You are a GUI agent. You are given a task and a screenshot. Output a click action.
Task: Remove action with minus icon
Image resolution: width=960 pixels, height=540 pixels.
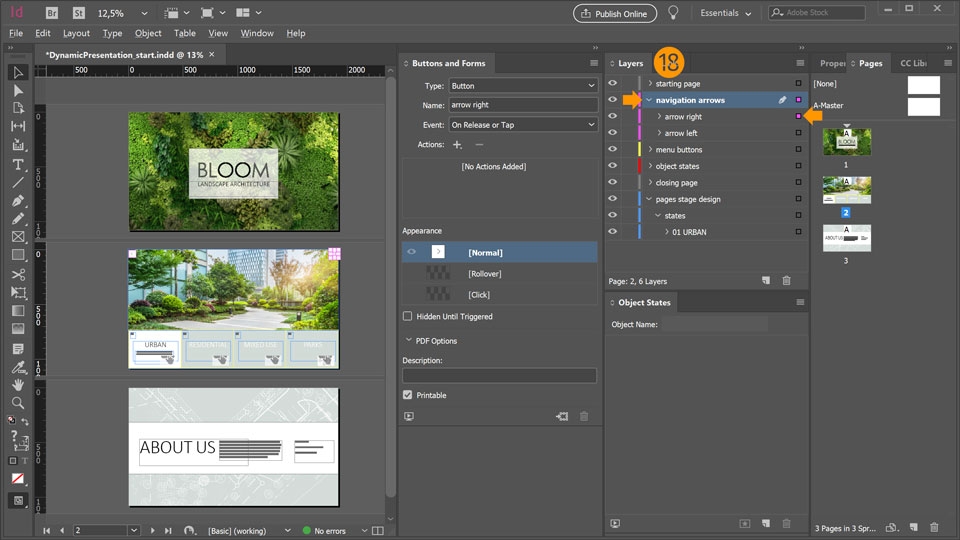[x=479, y=144]
